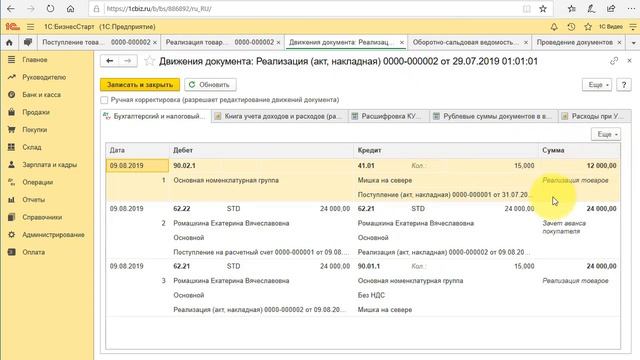Image resolution: width=640 pixels, height=360 pixels.
Task: Navigate back with form arrow button
Action: [x=109, y=61]
